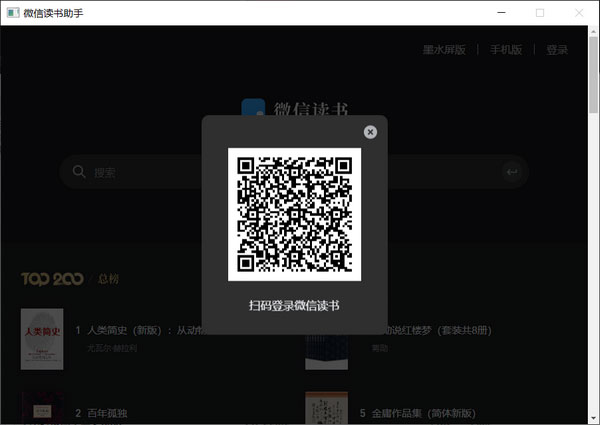Click author 尤瓦尔·赫拉利 under 人类简史

[111, 348]
